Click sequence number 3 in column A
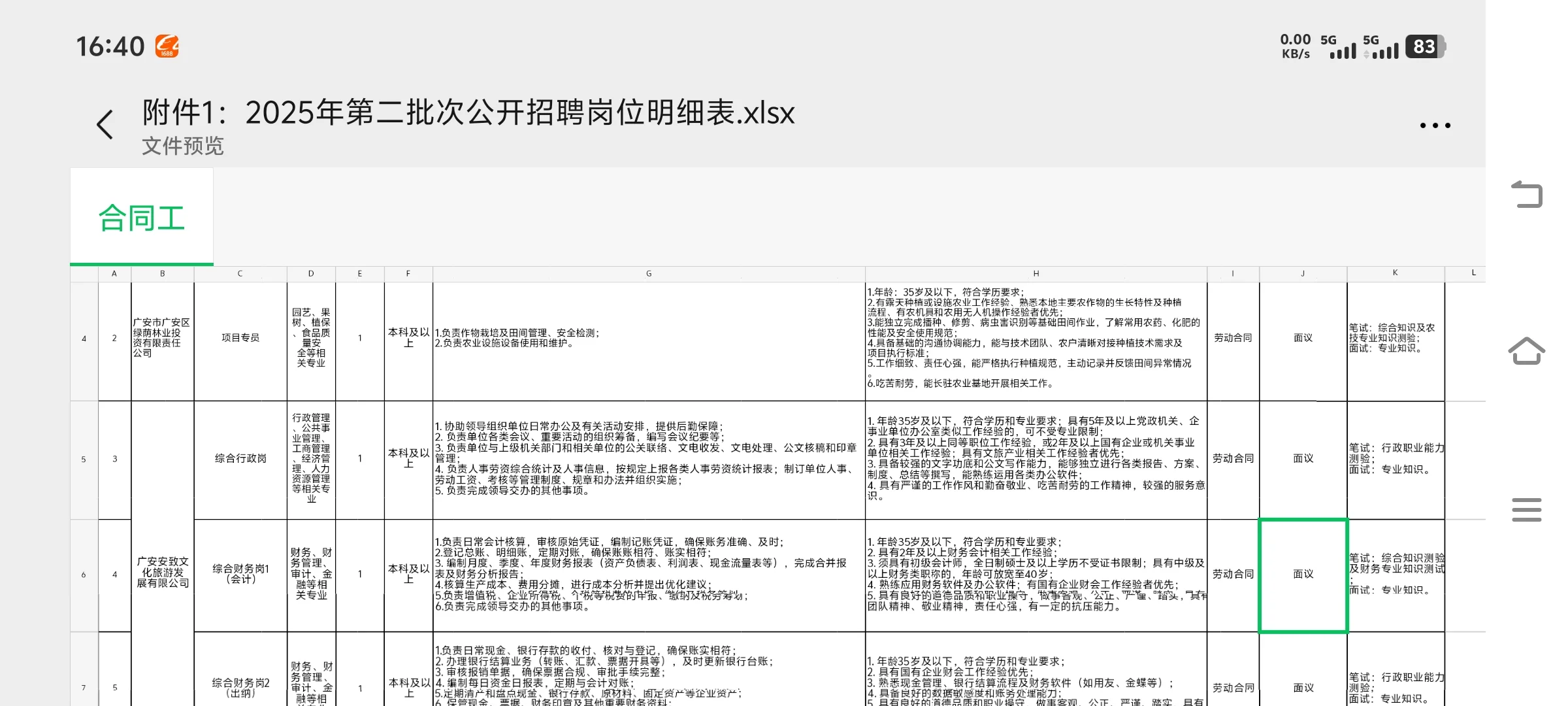The image size is (1568, 706). (114, 459)
